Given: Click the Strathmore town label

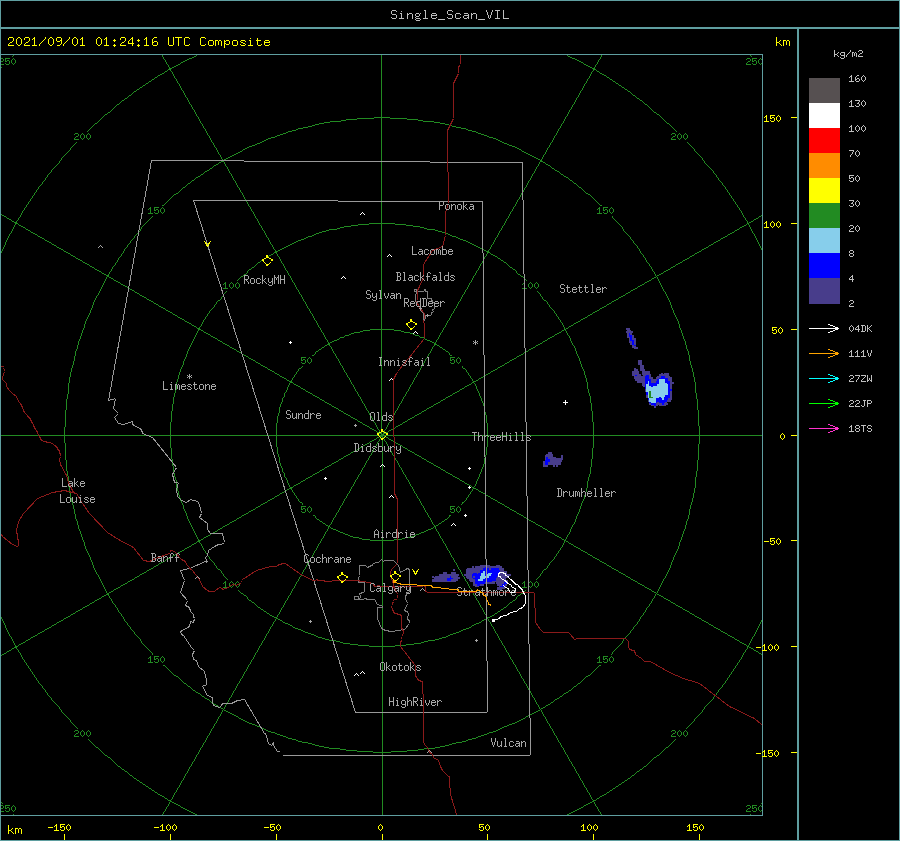Looking at the screenshot, I should click(486, 592).
